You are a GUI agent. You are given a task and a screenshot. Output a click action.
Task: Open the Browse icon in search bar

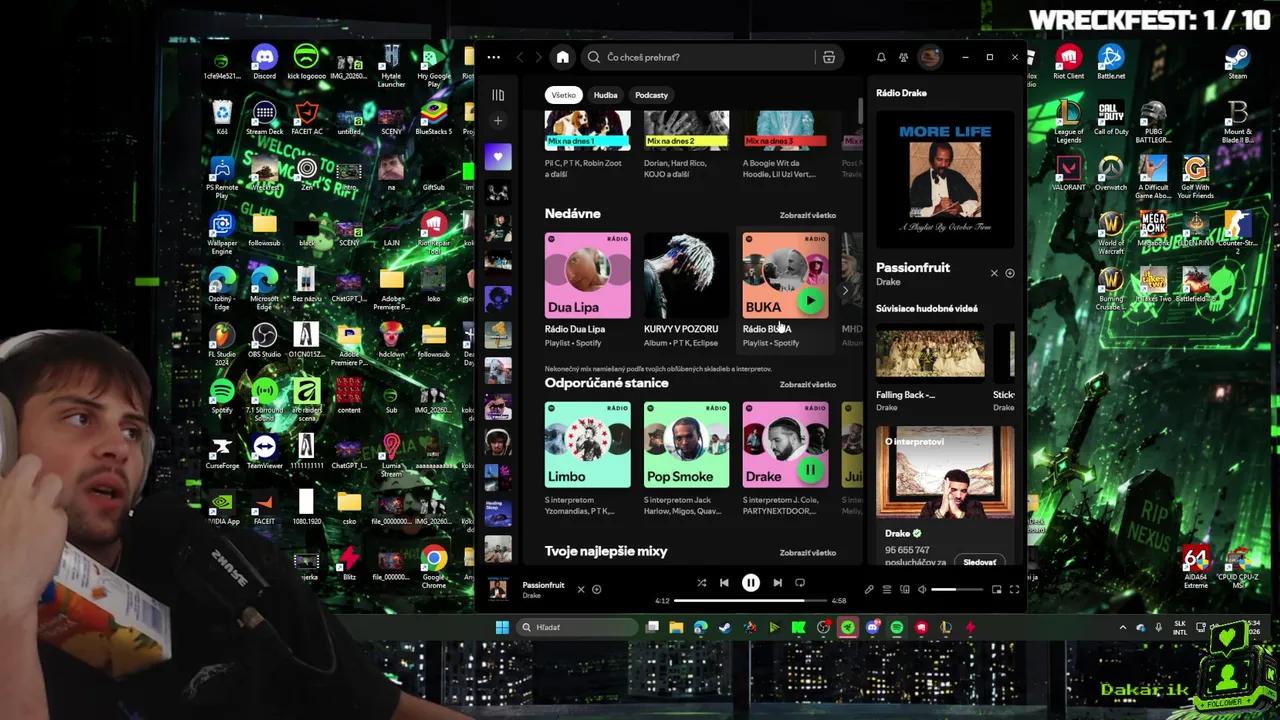(x=828, y=57)
